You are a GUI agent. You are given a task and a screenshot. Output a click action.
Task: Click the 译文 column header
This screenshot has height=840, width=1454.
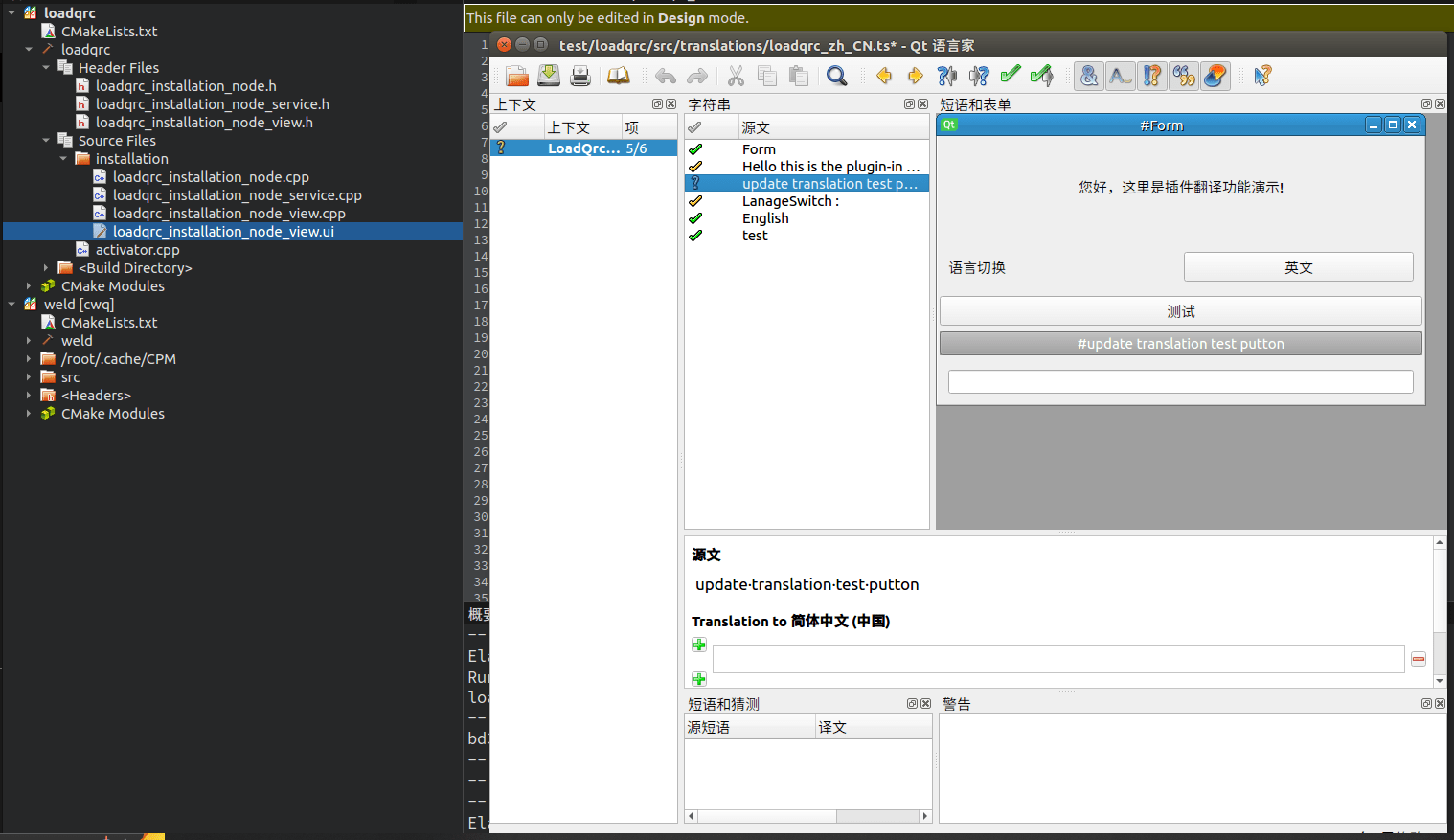pyautogui.click(x=874, y=727)
